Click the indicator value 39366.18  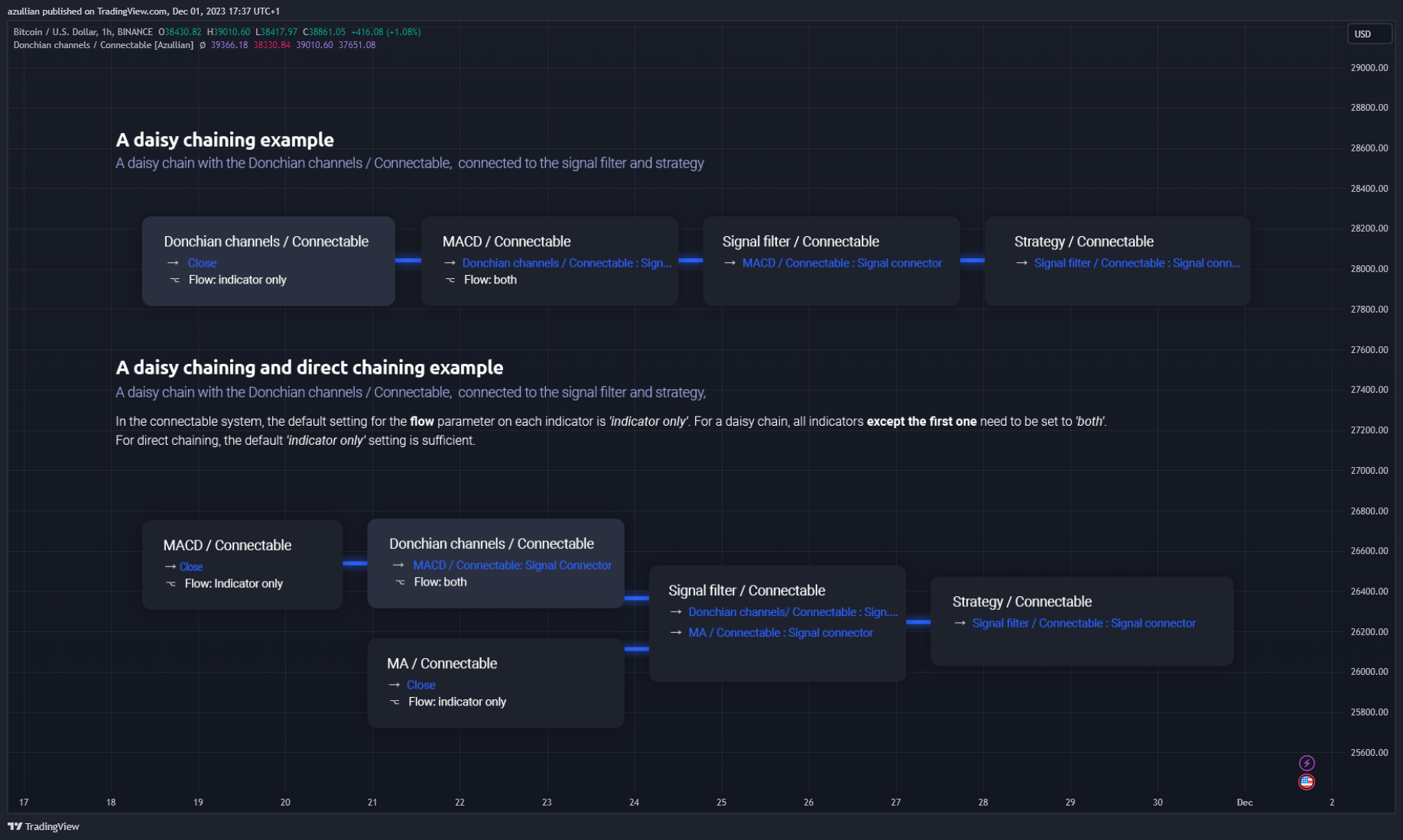click(229, 45)
